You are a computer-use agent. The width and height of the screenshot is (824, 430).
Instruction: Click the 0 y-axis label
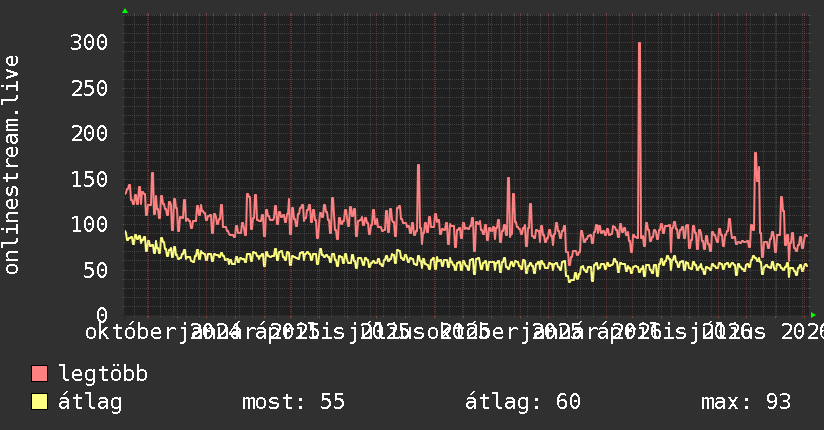coord(102,315)
